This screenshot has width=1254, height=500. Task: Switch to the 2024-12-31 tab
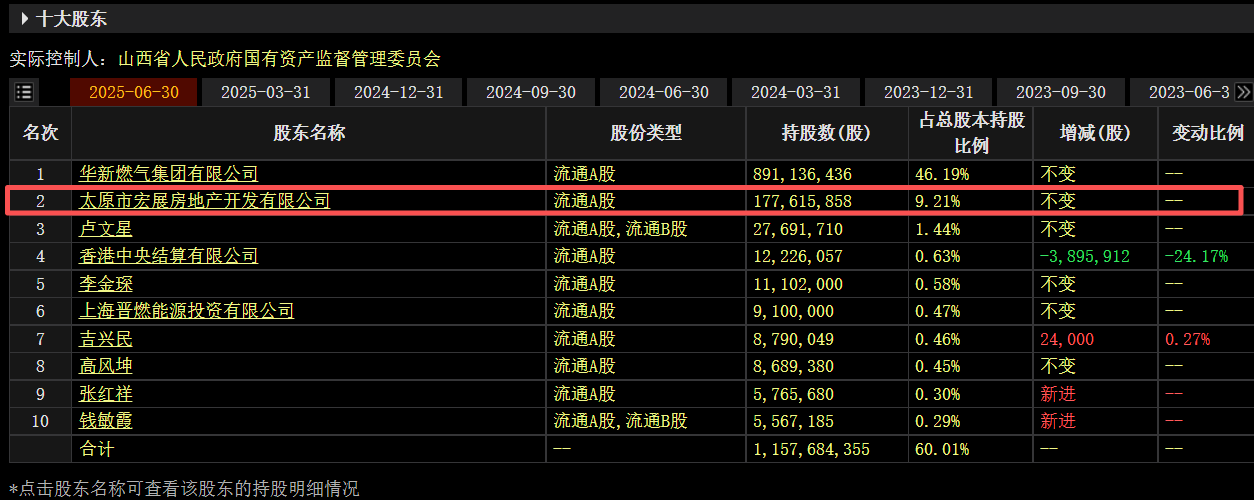[398, 92]
